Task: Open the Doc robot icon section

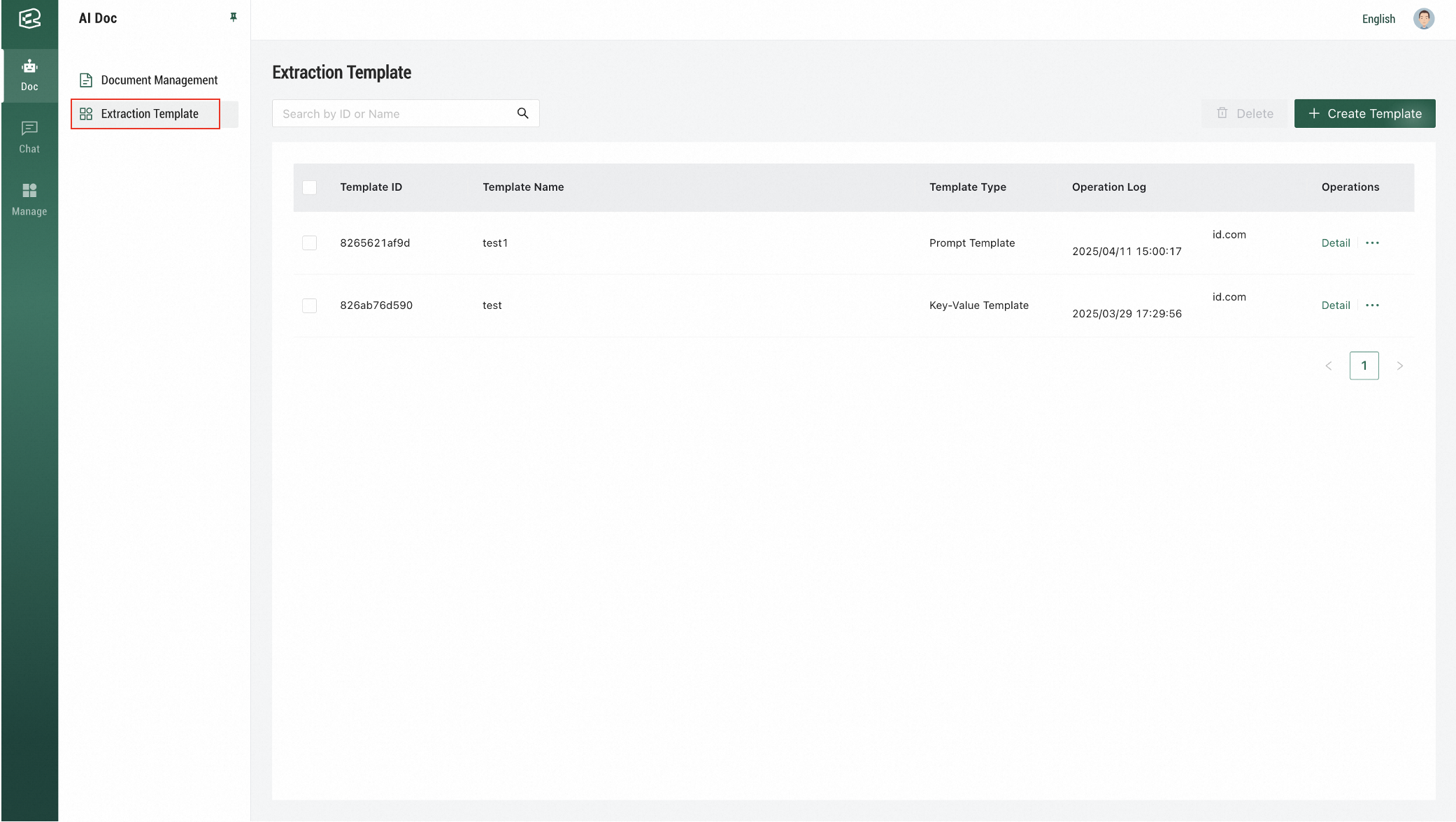Action: 29,75
